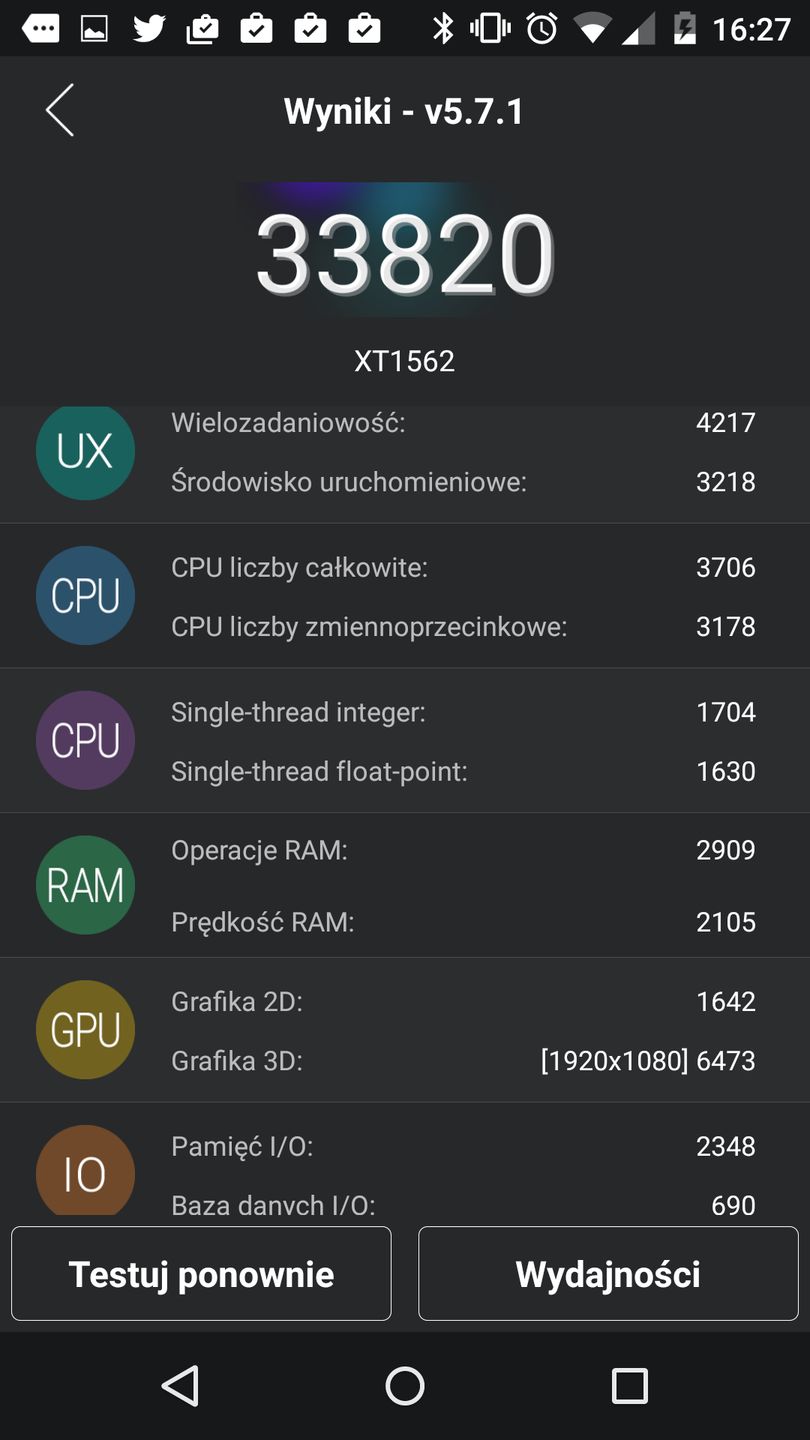Screen dimensions: 810x1440
Task: Tap the back arrow in header
Action: click(x=60, y=110)
